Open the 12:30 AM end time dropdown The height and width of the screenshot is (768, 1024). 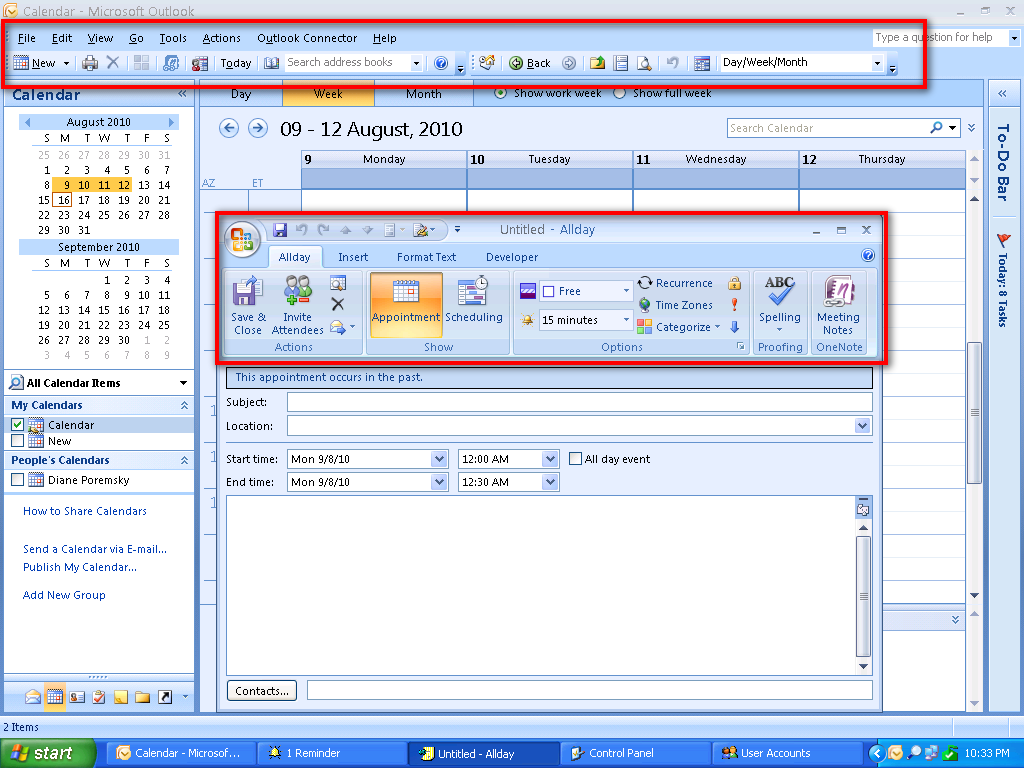[x=550, y=482]
